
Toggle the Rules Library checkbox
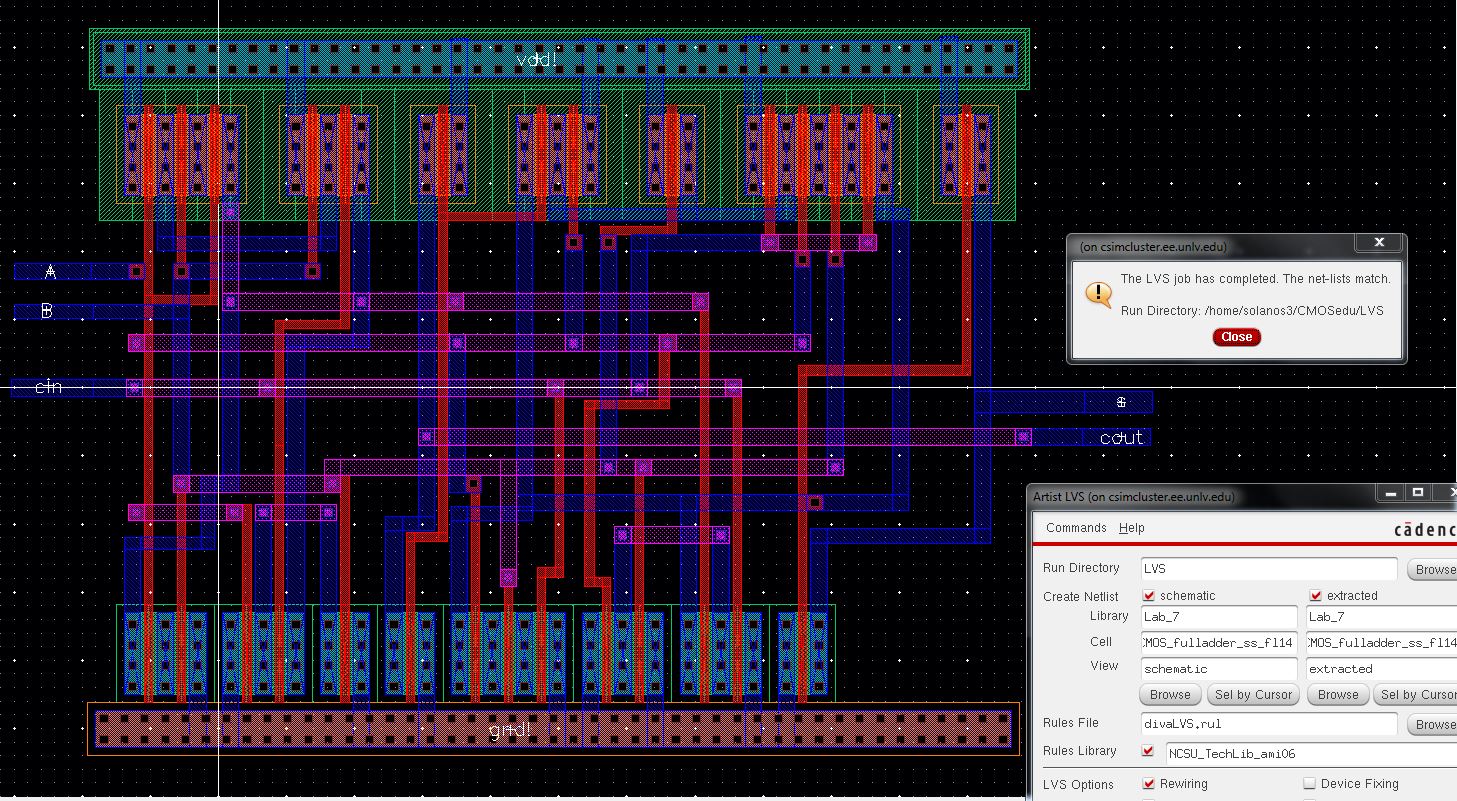point(1148,751)
